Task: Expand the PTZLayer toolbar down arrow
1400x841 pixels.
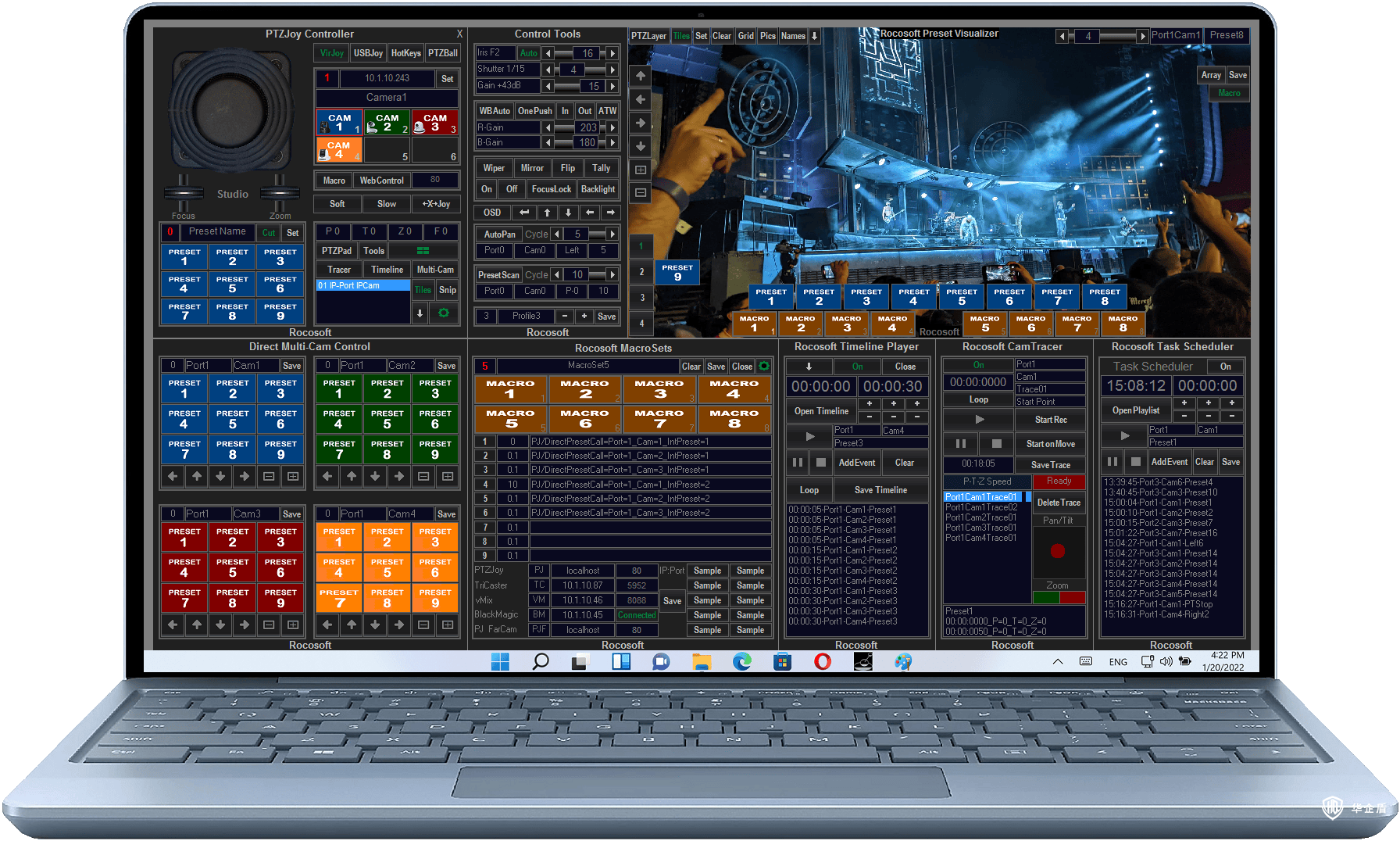Action: [x=814, y=36]
